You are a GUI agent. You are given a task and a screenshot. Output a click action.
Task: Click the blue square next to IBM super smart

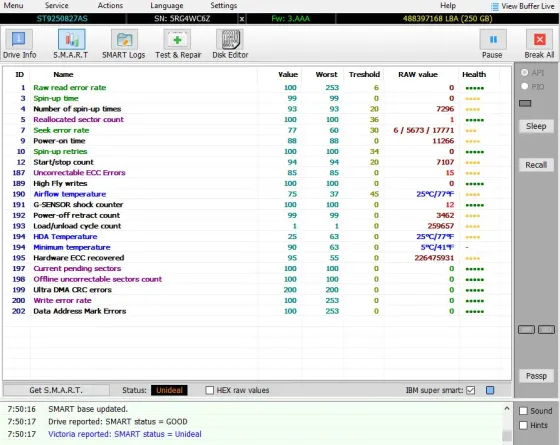[490, 390]
